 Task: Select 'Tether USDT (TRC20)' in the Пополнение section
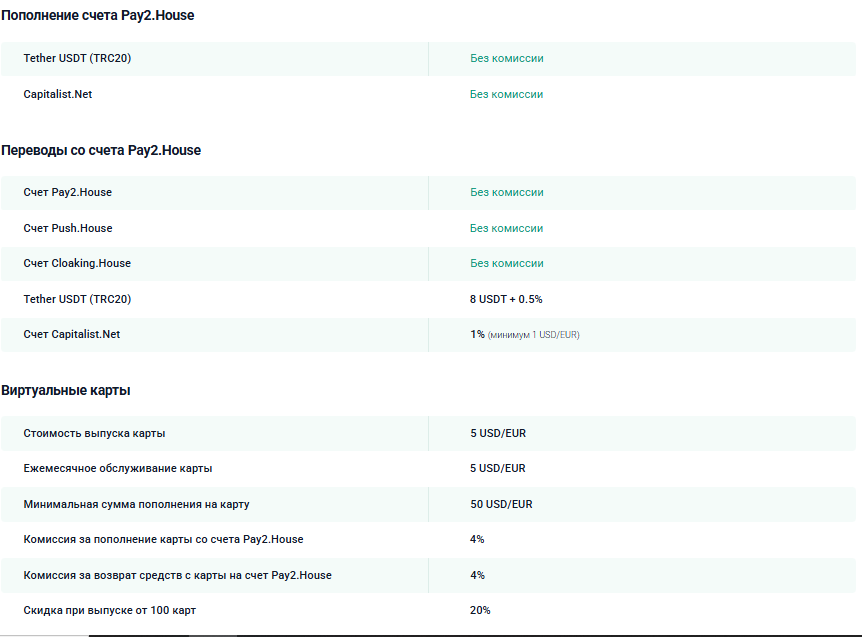77,58
